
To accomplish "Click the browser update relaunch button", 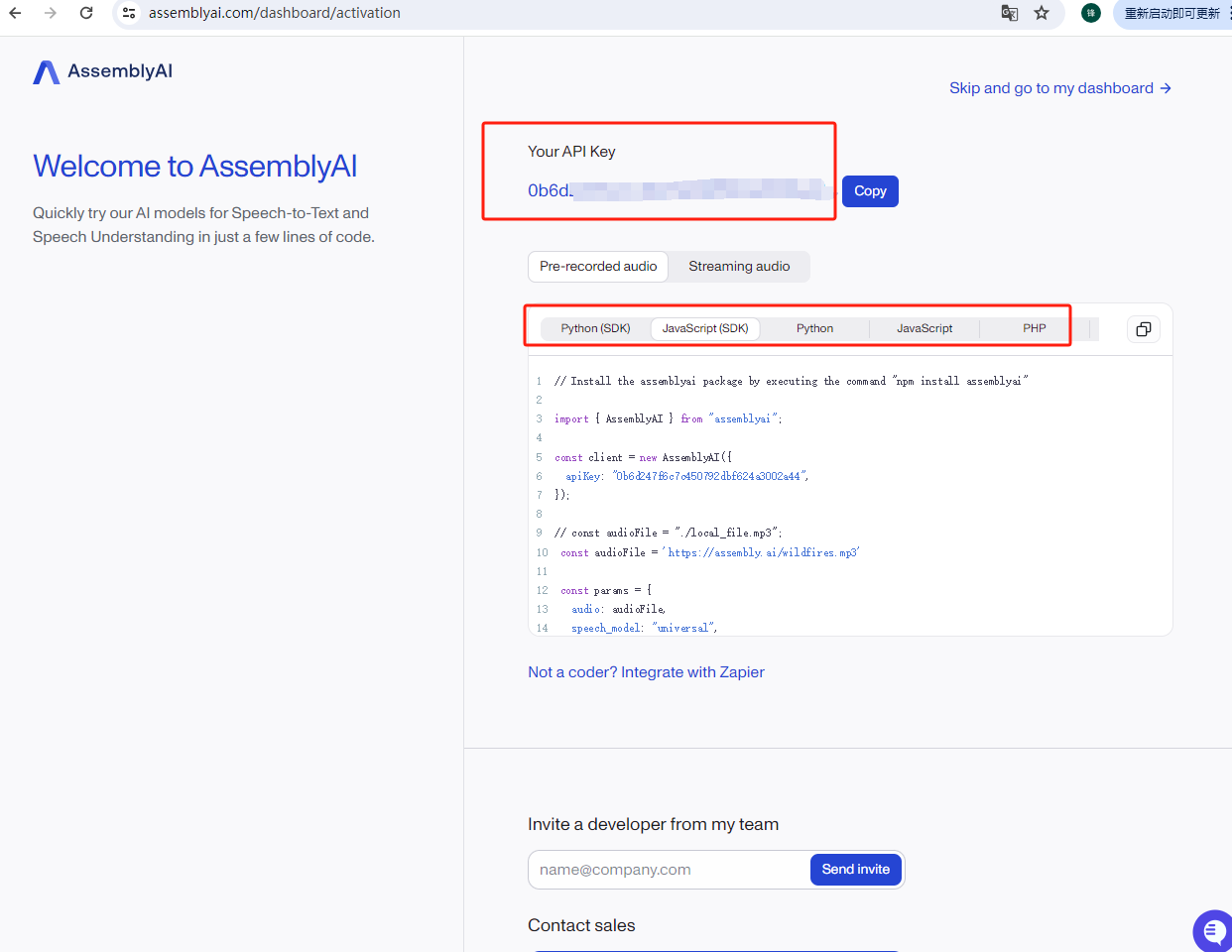I will (1172, 13).
